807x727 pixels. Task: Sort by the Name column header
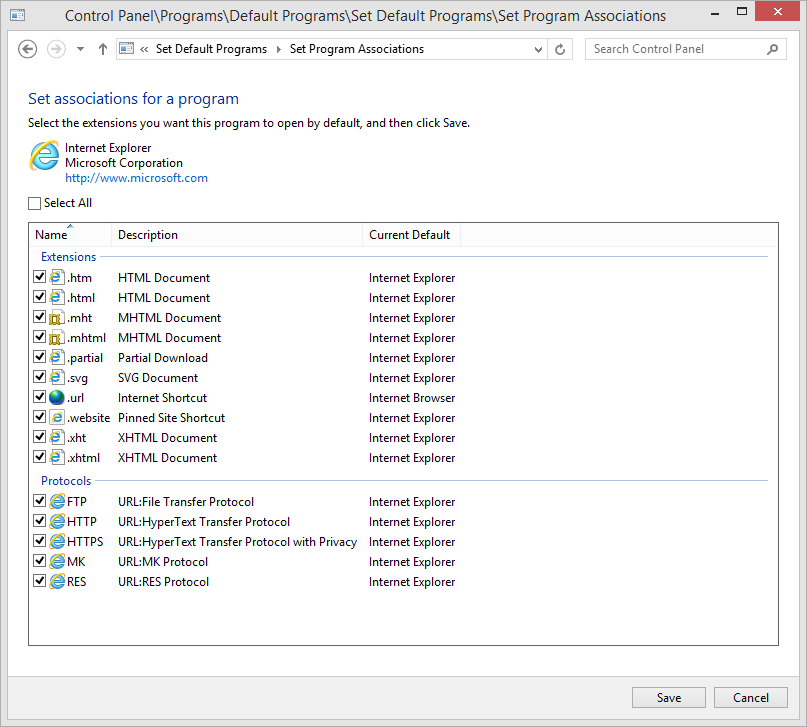(70, 235)
